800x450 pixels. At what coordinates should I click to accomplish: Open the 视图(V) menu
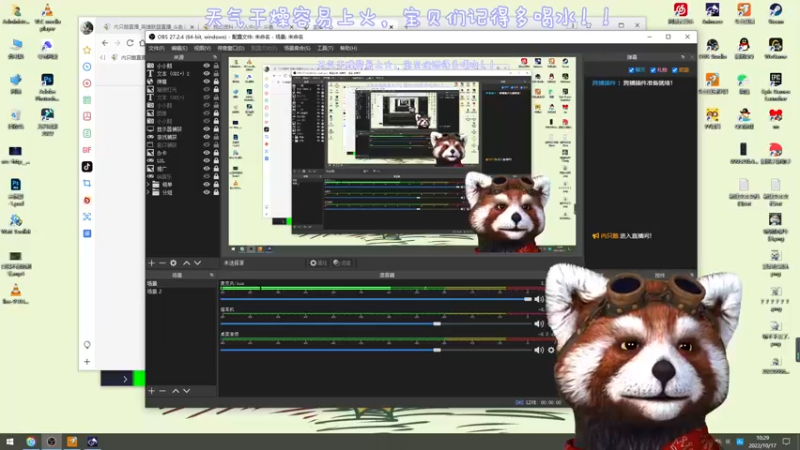[x=202, y=48]
